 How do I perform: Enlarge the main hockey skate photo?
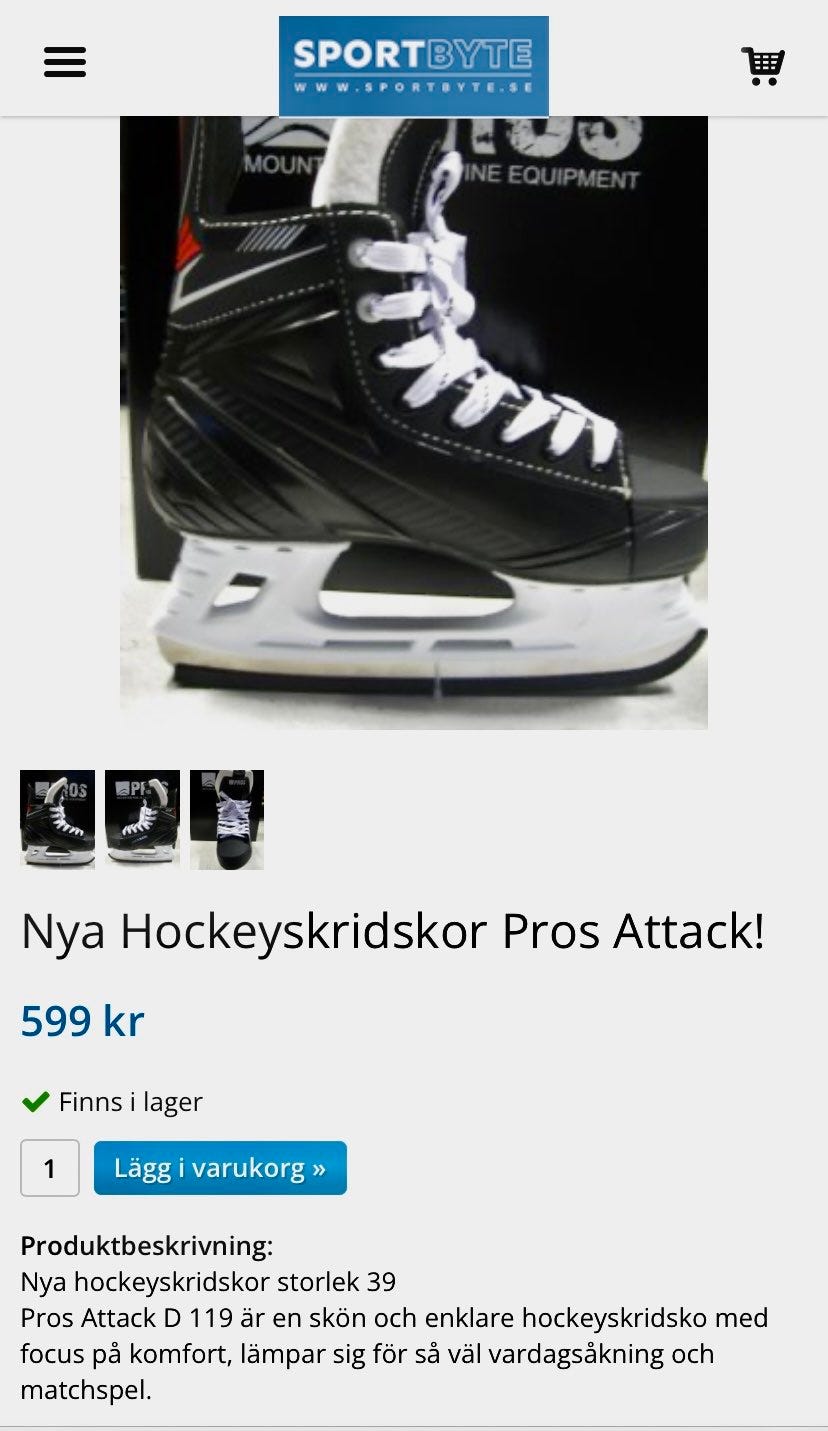tap(414, 422)
